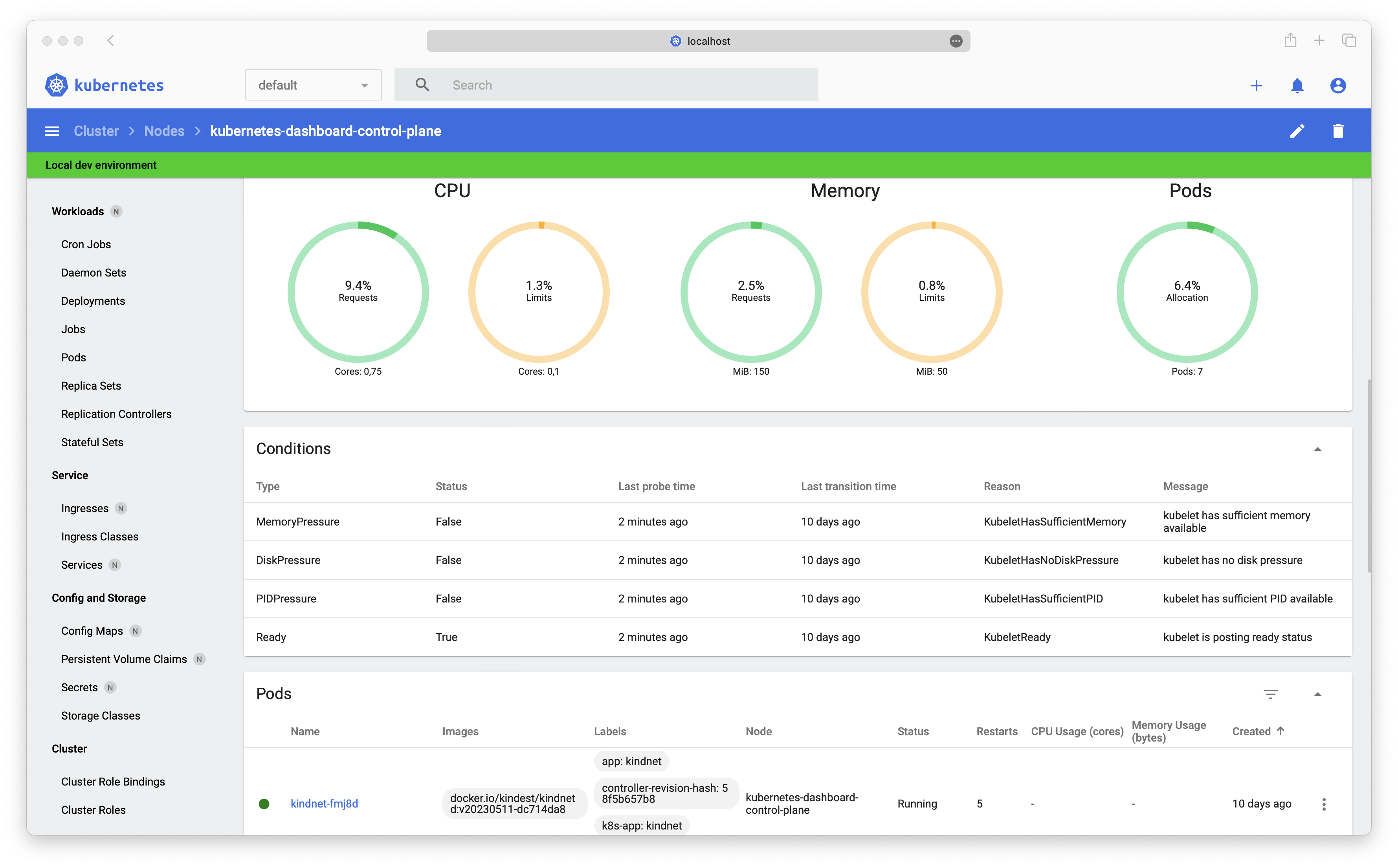This screenshot has width=1398, height=868.
Task: Select Deployments from sidebar
Action: (x=93, y=300)
